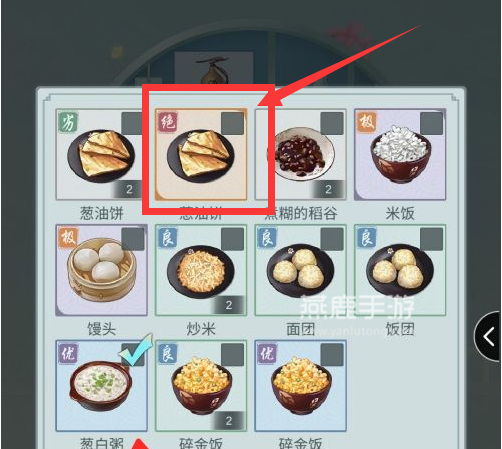
Task: Select the 面团 dough balls icon
Action: coord(301,270)
